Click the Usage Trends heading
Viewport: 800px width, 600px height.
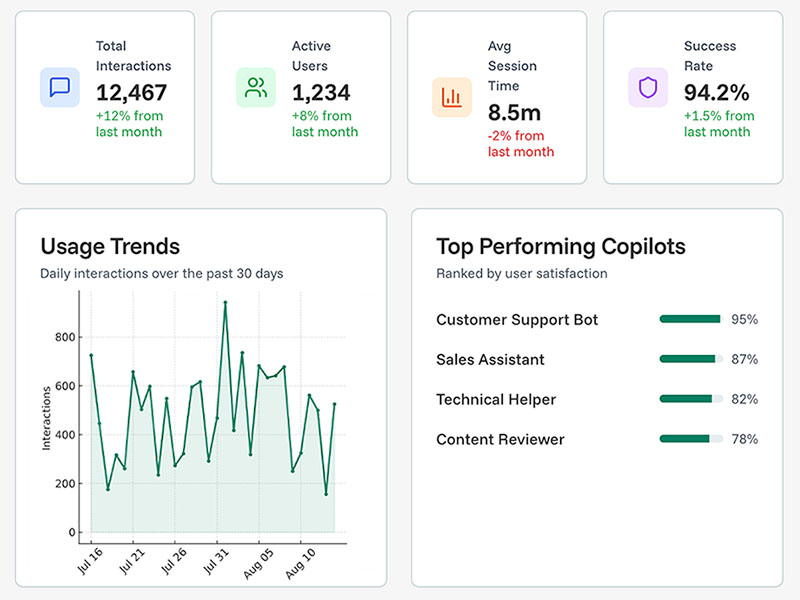coord(110,246)
